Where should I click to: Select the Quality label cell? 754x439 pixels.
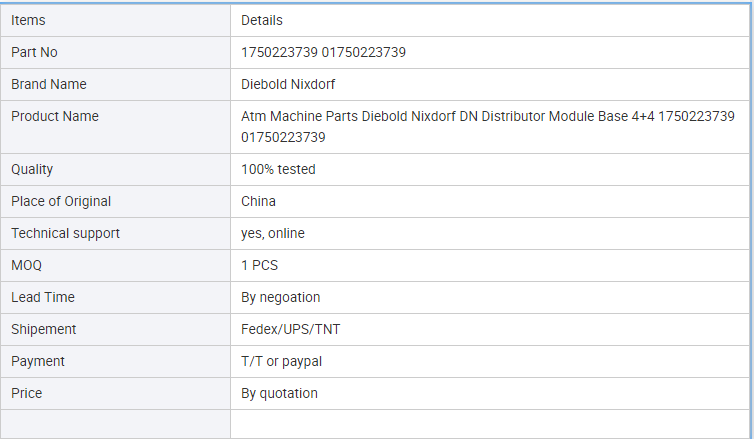(115, 169)
